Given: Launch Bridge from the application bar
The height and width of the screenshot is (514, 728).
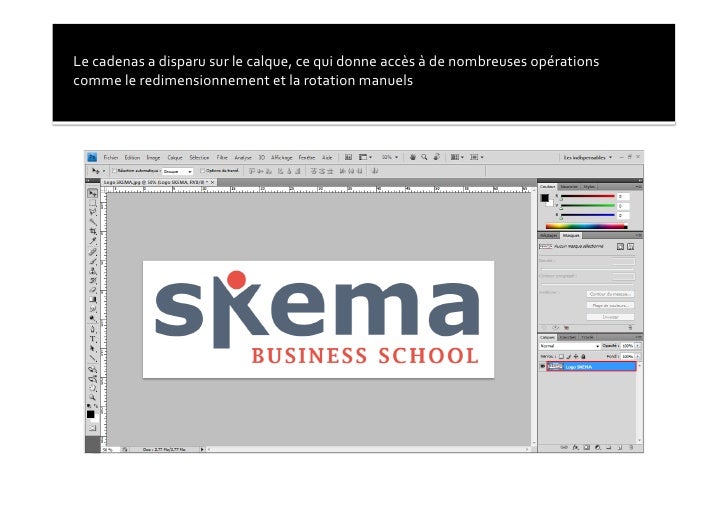Looking at the screenshot, I should tap(348, 157).
